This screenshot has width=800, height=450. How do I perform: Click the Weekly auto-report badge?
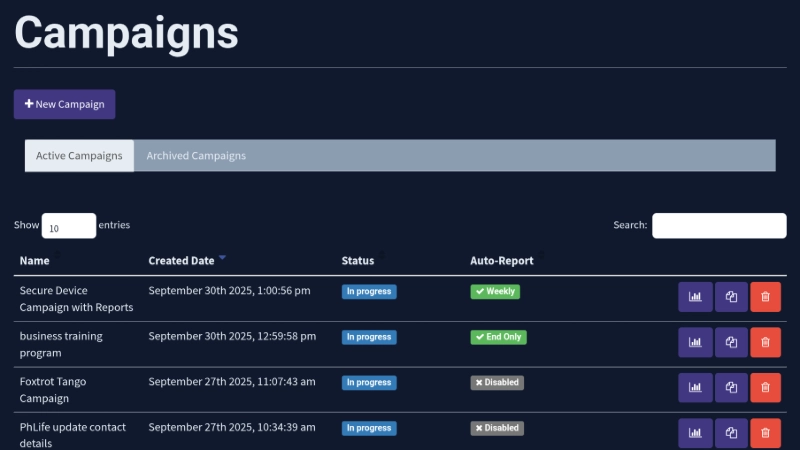(495, 291)
